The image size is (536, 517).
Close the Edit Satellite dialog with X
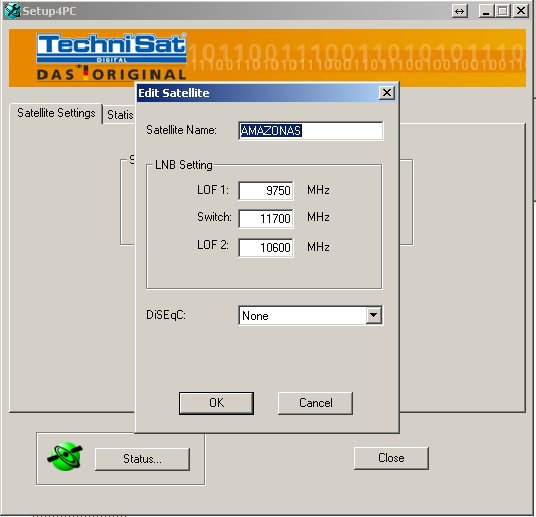pyautogui.click(x=387, y=93)
